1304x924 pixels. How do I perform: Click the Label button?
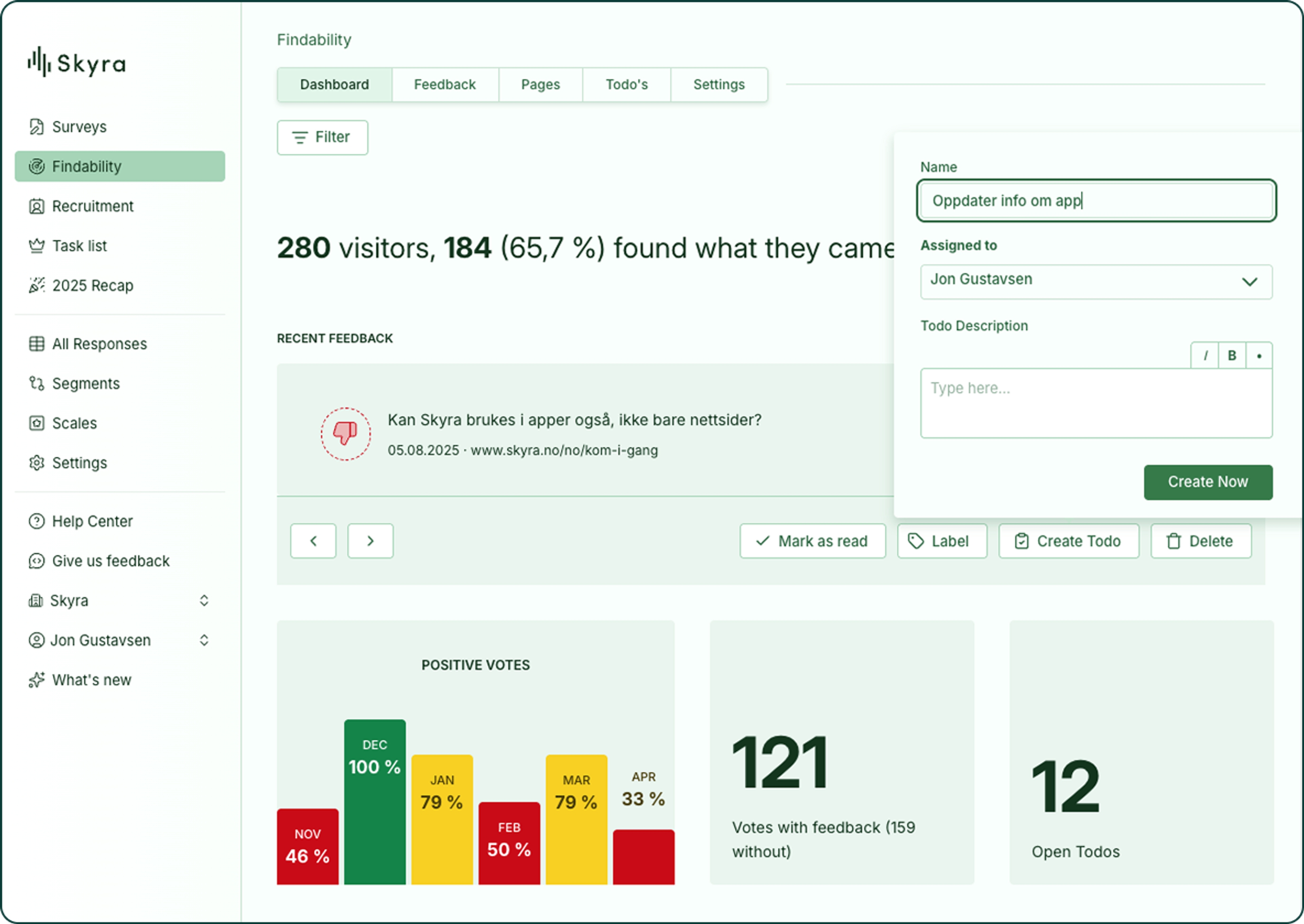(942, 541)
